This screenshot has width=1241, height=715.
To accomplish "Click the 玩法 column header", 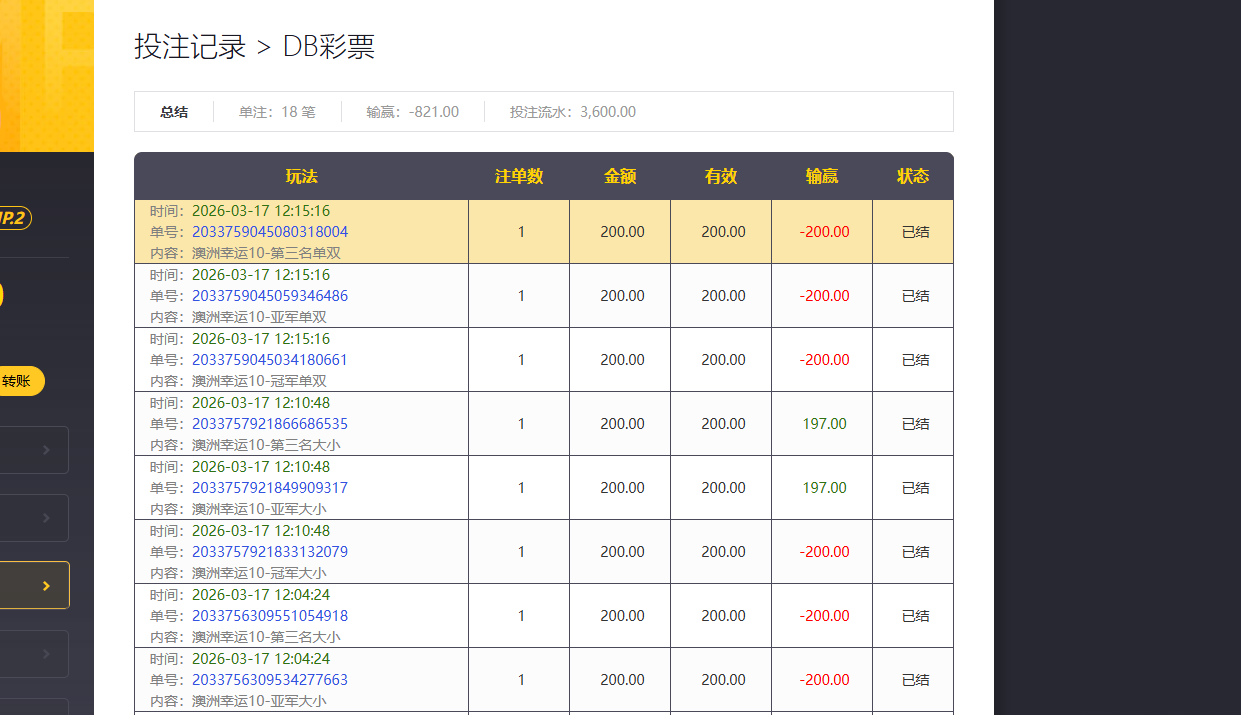I will [x=301, y=176].
